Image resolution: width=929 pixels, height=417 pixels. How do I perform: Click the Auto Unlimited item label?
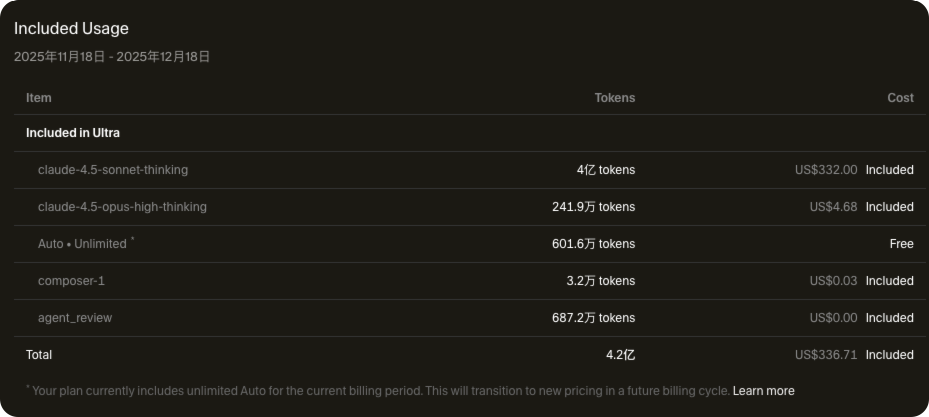[x=84, y=244]
